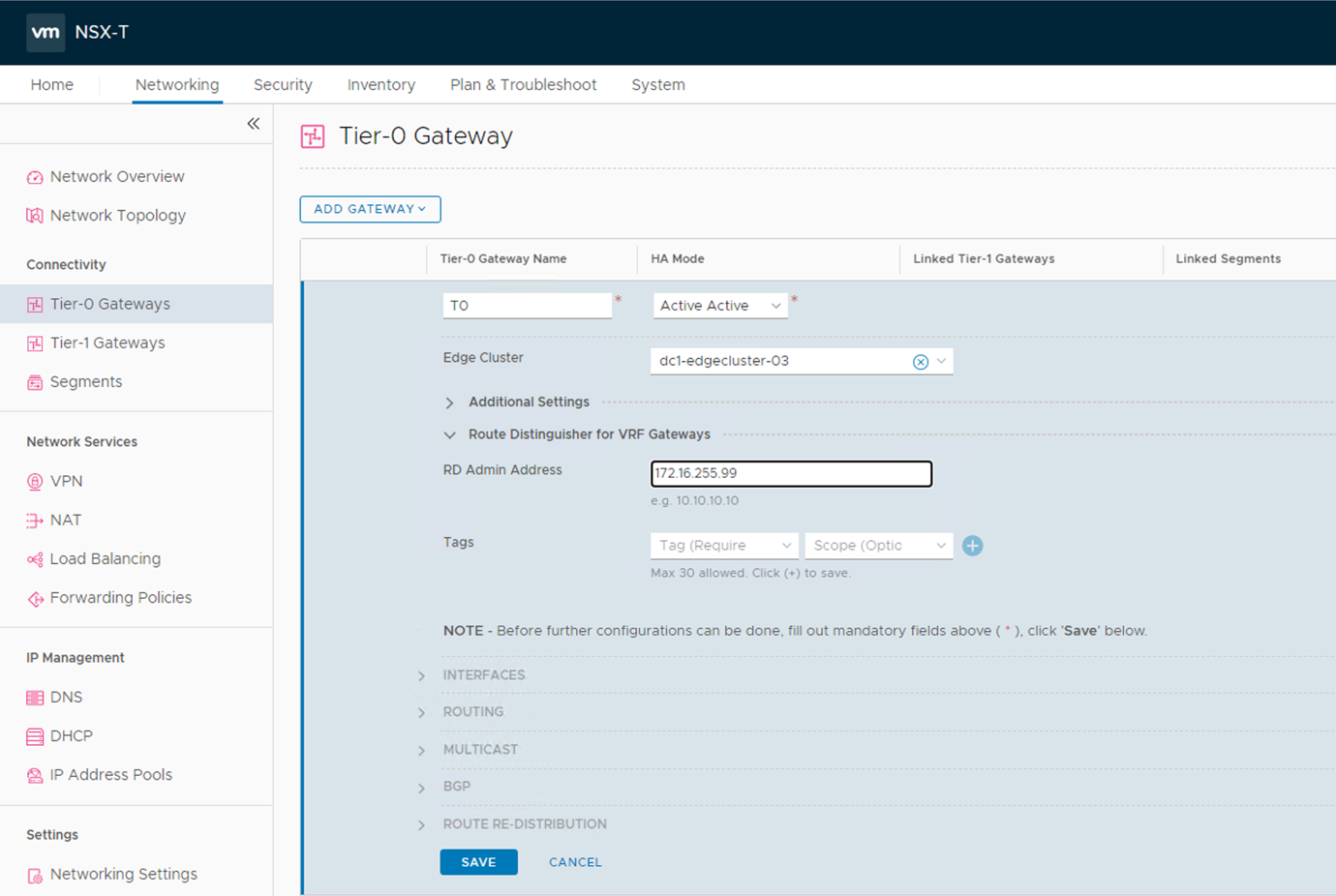This screenshot has width=1336, height=896.
Task: Open the Tag dropdown field
Action: pyautogui.click(x=724, y=546)
